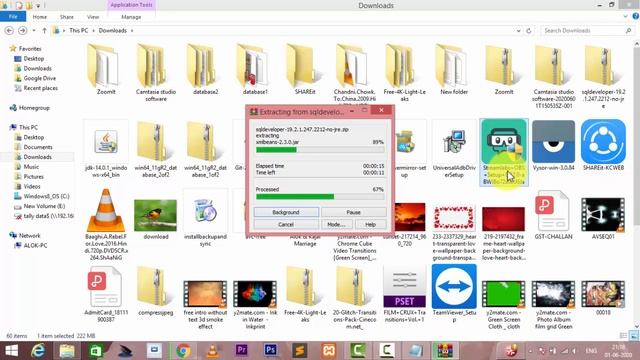The image size is (640, 360).
Task: Click the Processed progress bar
Action: (x=320, y=196)
